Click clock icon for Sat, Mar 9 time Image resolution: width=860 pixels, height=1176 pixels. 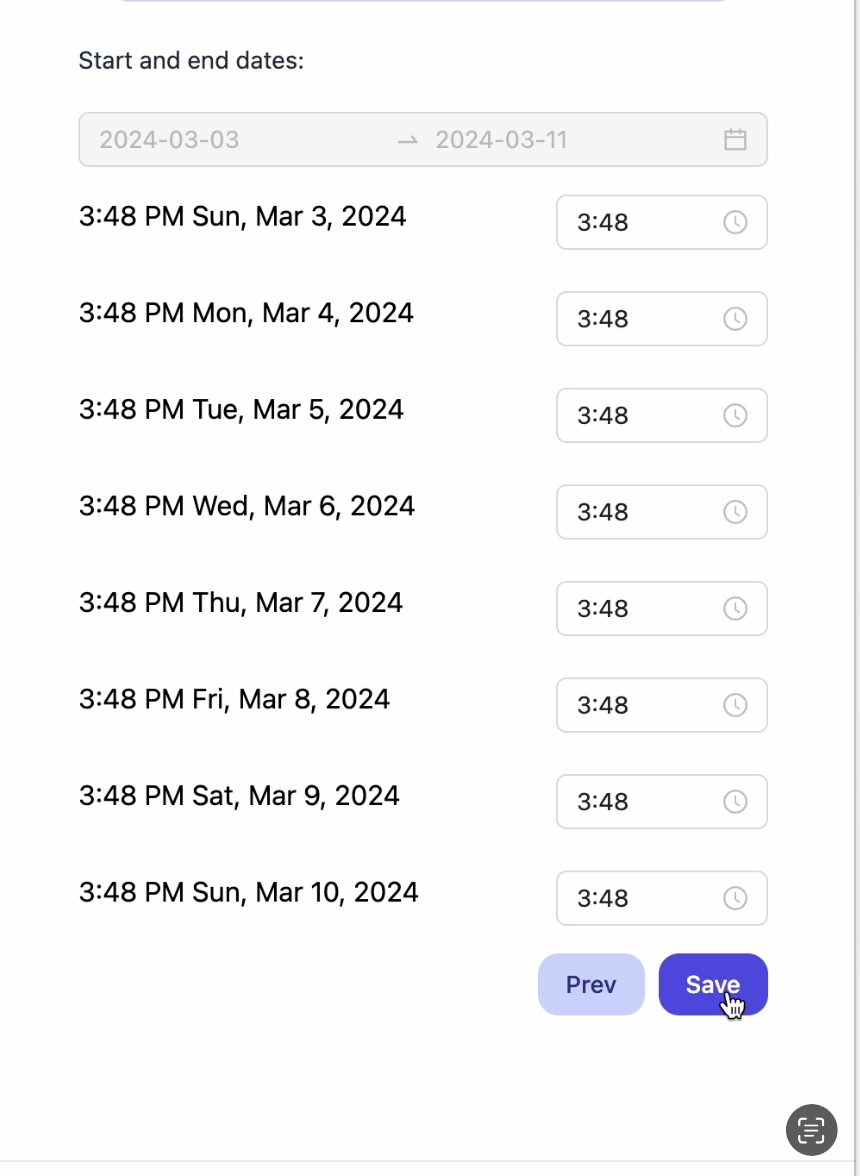click(x=735, y=801)
